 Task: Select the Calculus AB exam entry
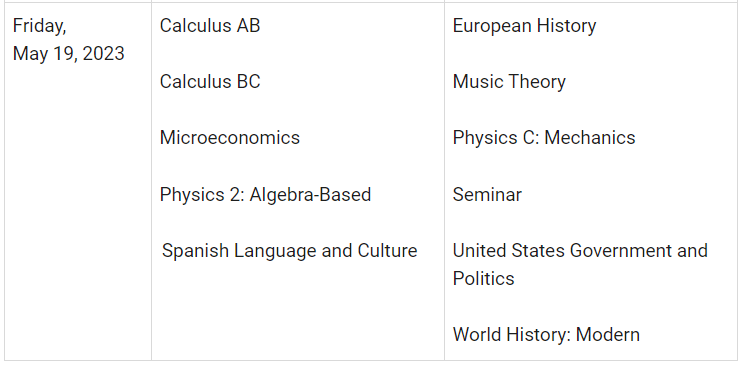210,26
